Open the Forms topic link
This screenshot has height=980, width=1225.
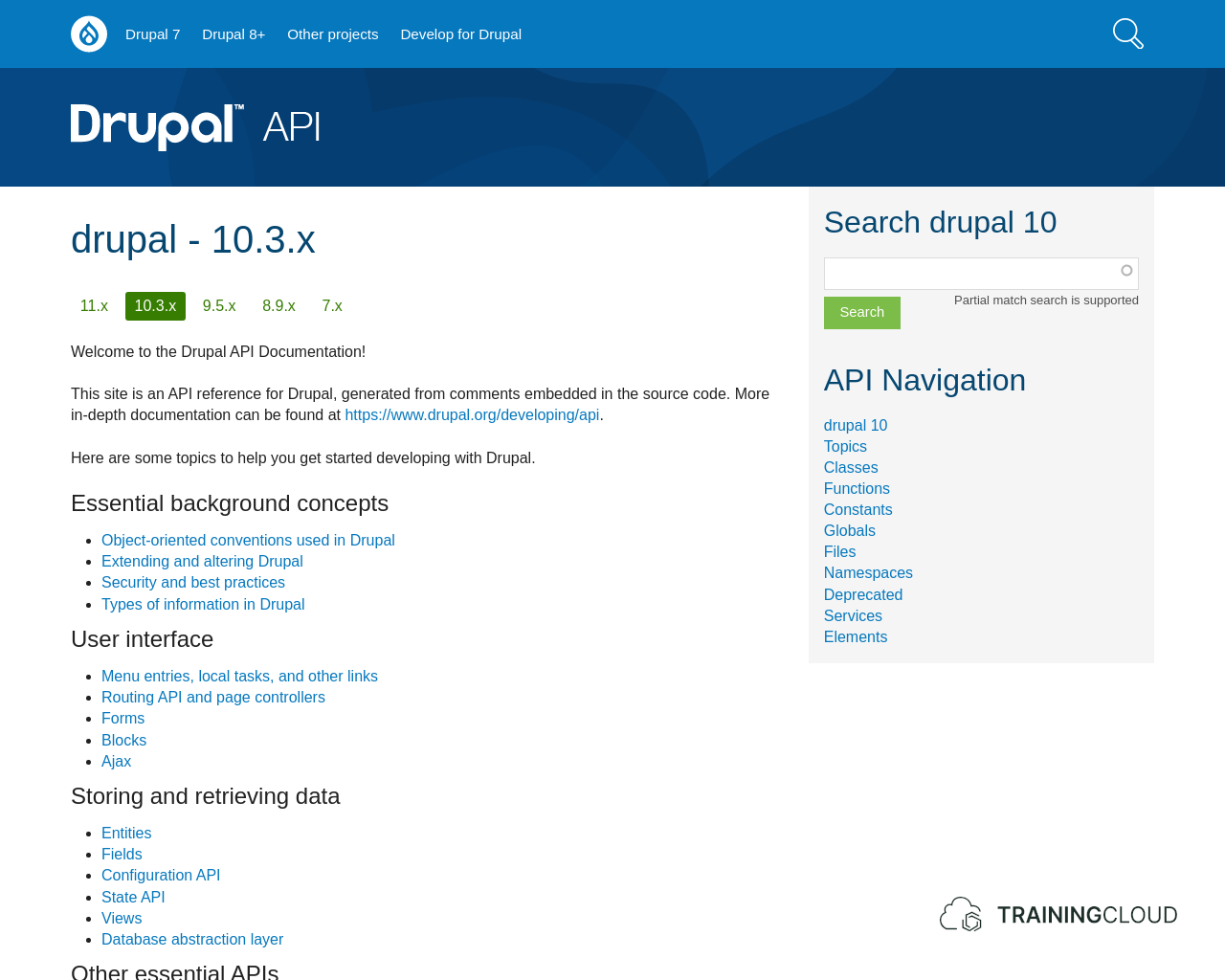coord(122,719)
